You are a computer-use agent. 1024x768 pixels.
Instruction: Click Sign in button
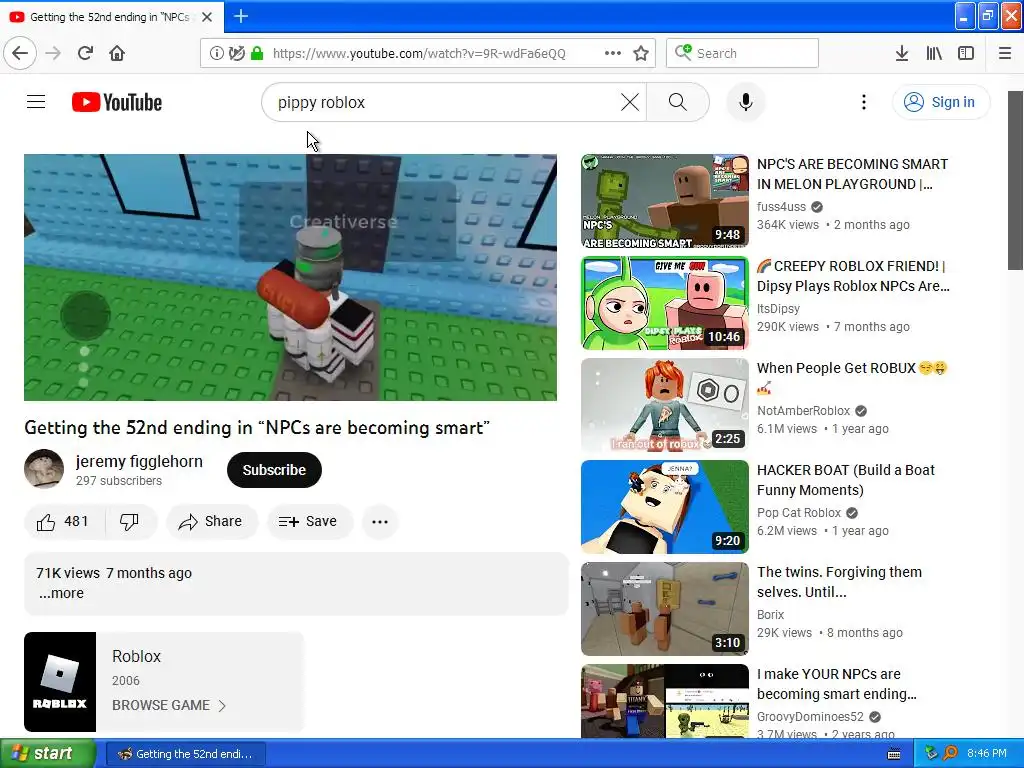[941, 102]
